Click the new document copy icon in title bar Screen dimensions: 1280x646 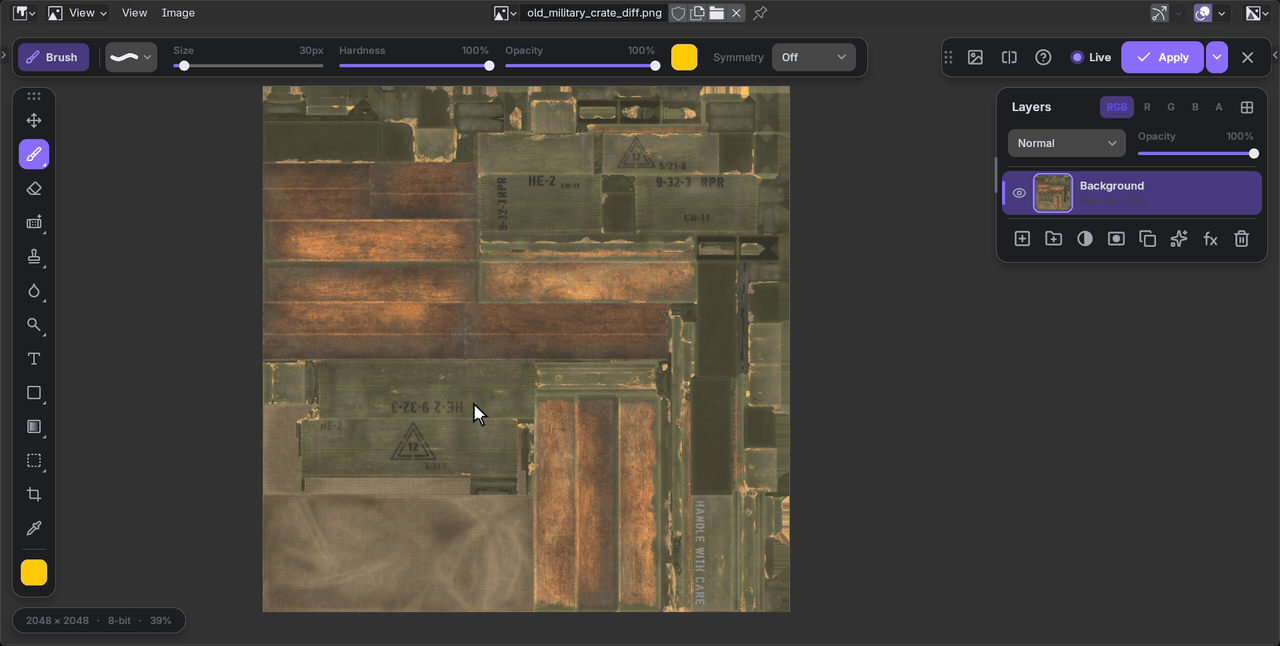pos(698,13)
